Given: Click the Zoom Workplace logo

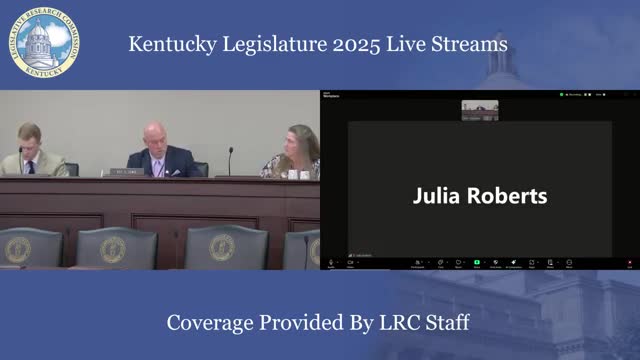Looking at the screenshot, I should point(331,95).
